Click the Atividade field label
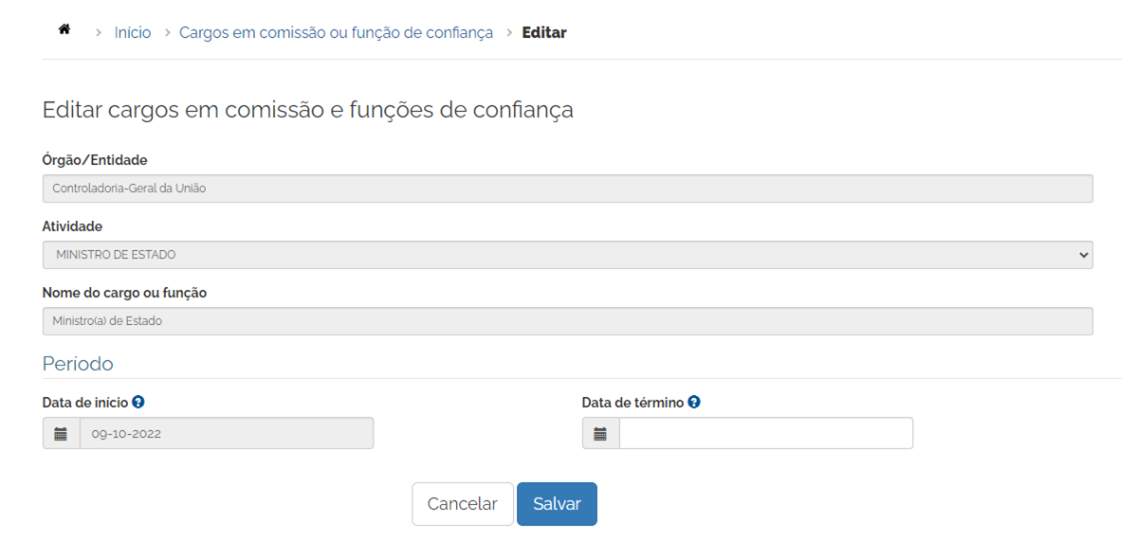1136x559 pixels. 72,226
